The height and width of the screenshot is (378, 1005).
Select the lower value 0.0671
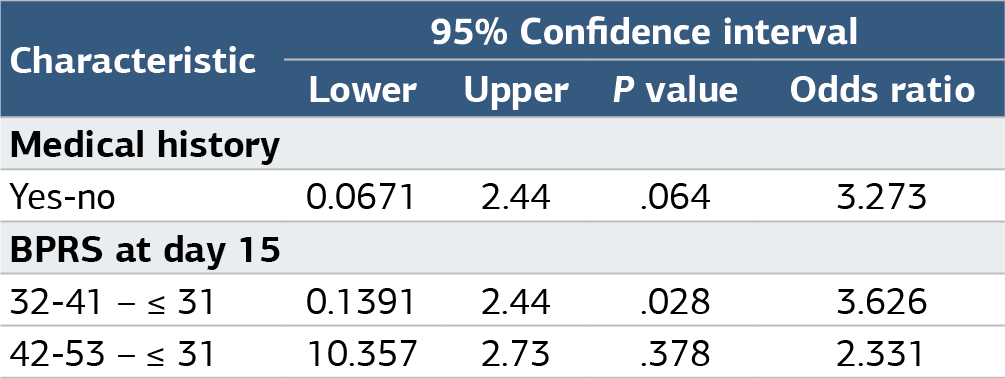tap(360, 197)
